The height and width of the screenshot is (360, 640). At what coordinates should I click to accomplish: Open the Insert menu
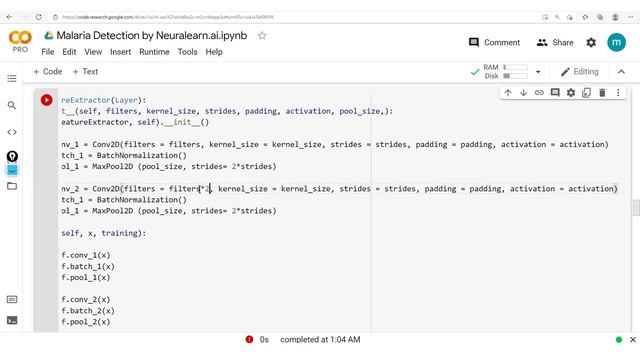tap(120, 52)
